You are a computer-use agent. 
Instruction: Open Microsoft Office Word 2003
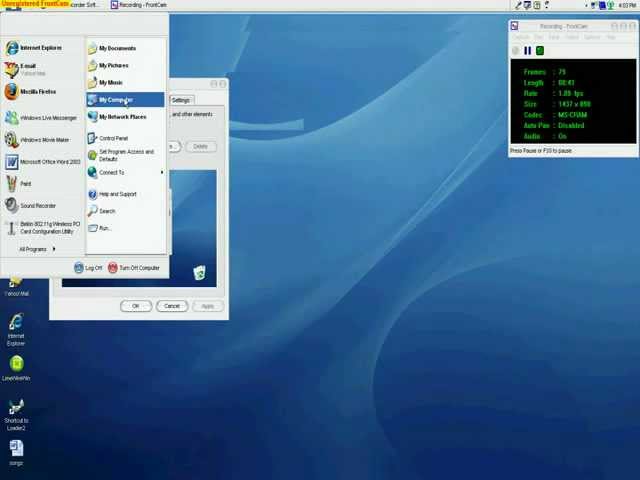(42, 162)
